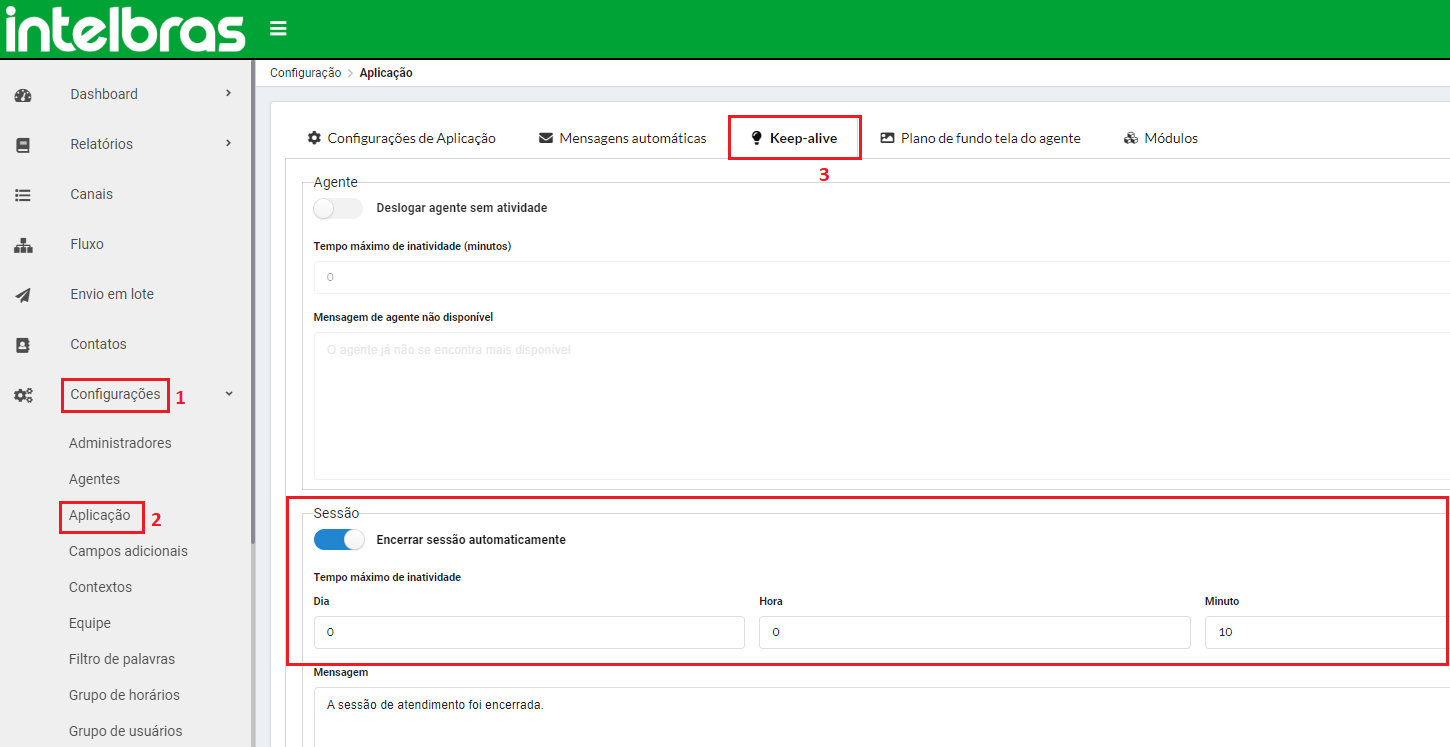This screenshot has height=747, width=1450.
Task: Click the Minuto input field
Action: (1327, 632)
